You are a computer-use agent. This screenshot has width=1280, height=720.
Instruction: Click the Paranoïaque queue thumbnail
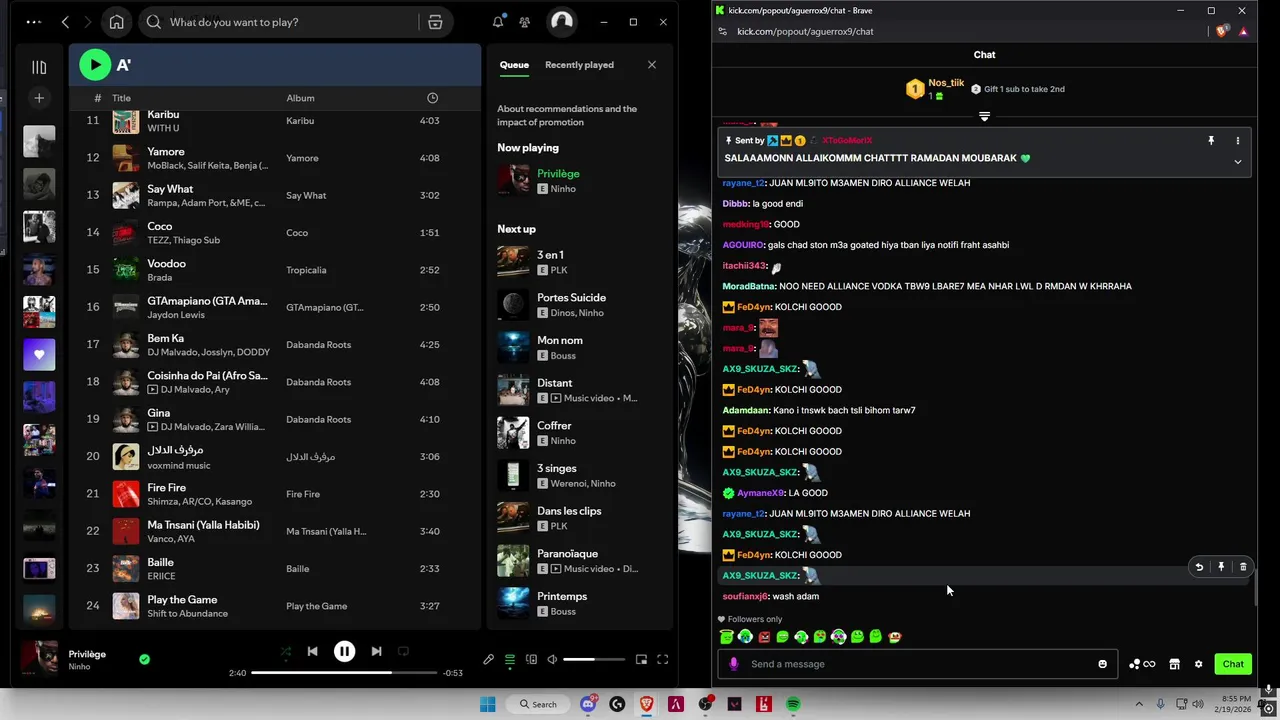pos(513,561)
